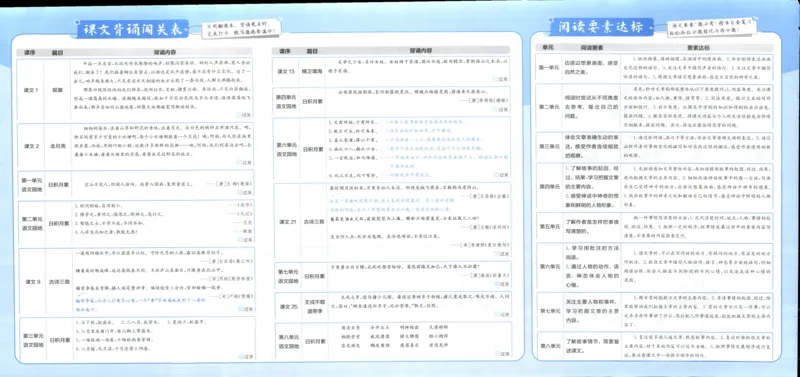Click the 课文 25 cell
This screenshot has width=800, height=377.
point(288,306)
